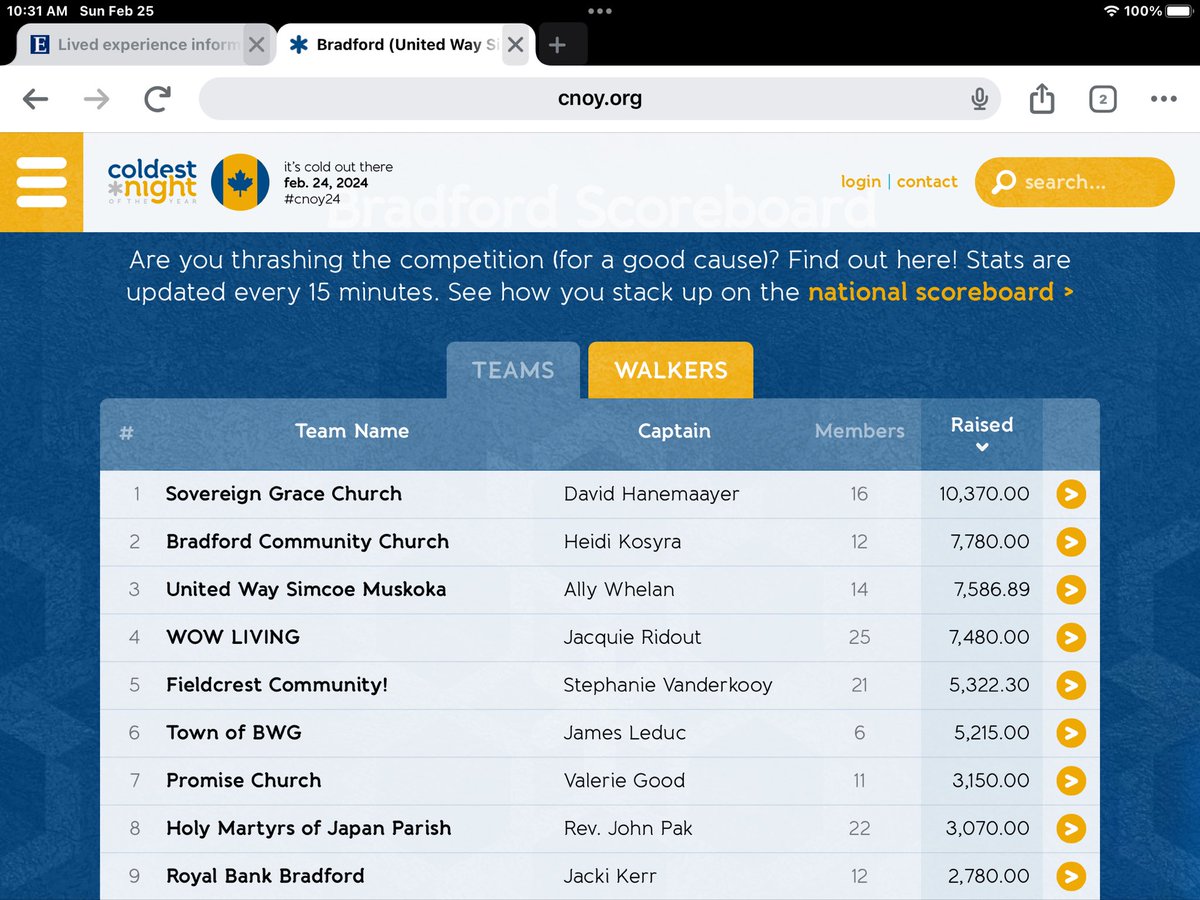Expand Town of BWG team row arrow
Screen dimensions: 1200x900
point(1071,733)
